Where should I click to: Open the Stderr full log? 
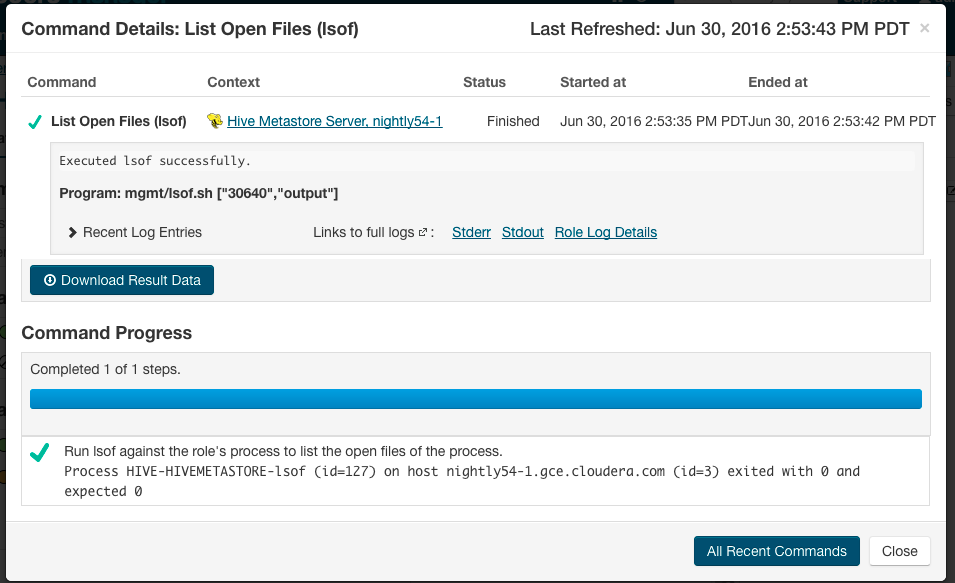click(x=471, y=232)
